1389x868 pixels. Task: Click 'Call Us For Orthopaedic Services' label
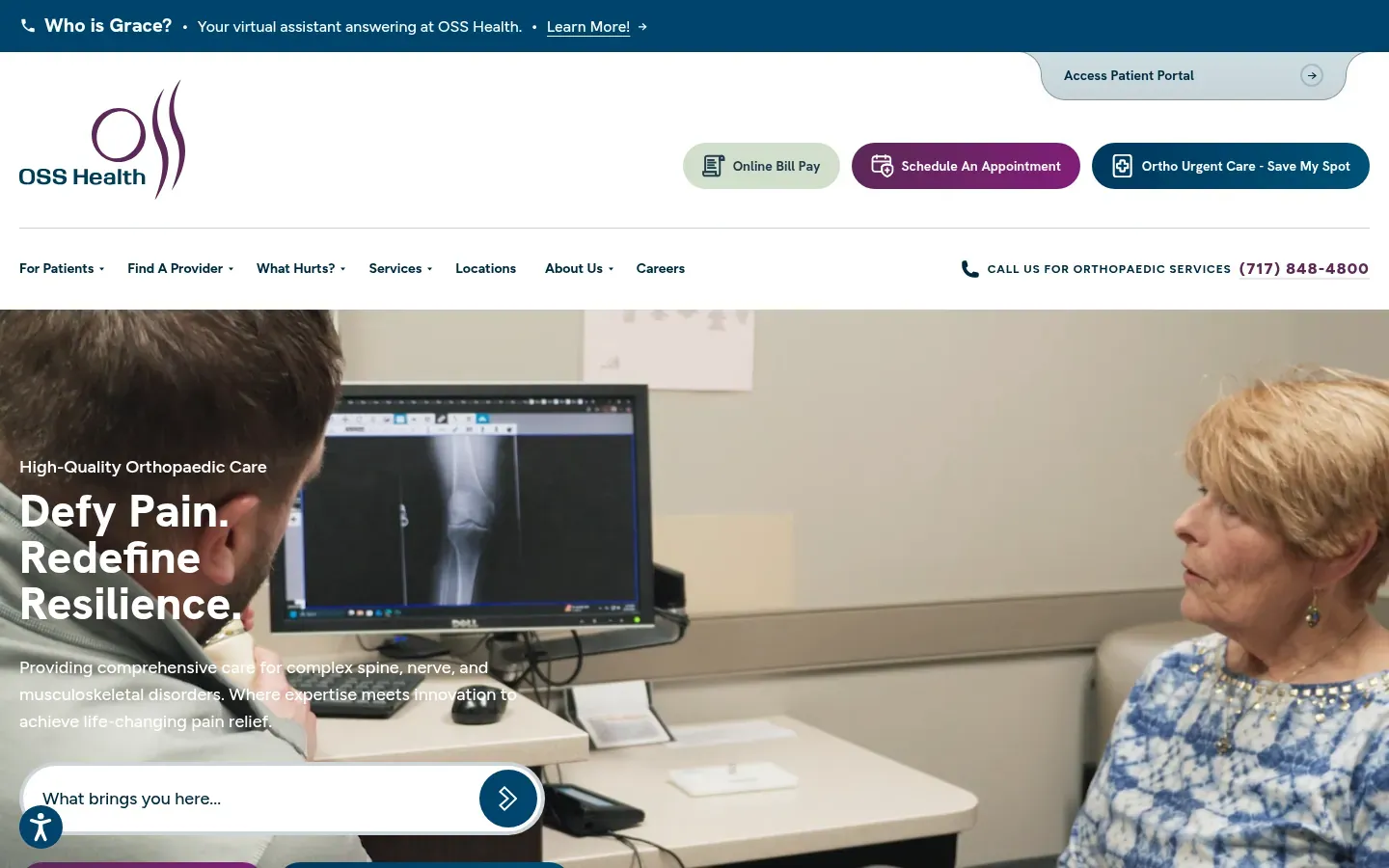pyautogui.click(x=1109, y=269)
